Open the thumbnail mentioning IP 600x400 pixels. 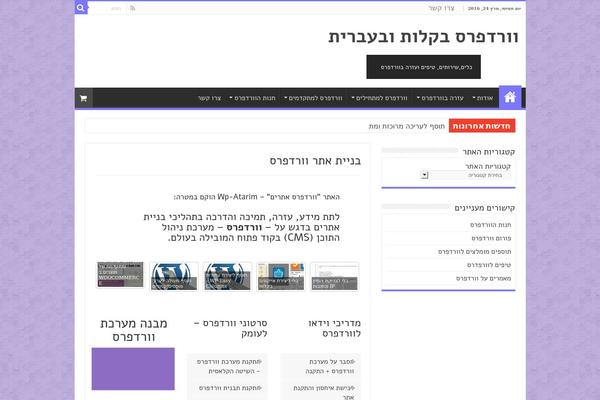click(x=335, y=276)
